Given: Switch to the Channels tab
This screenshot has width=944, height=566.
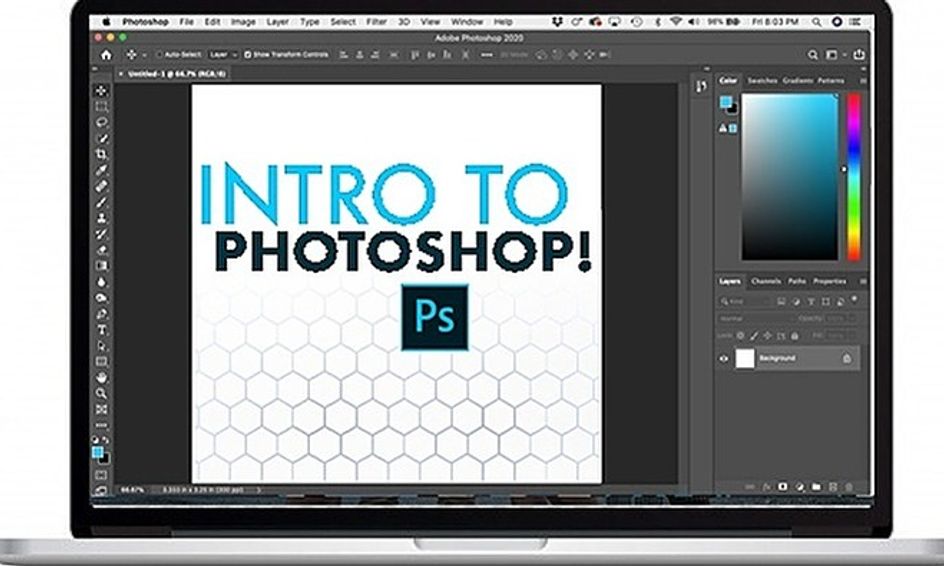Looking at the screenshot, I should click(x=766, y=281).
